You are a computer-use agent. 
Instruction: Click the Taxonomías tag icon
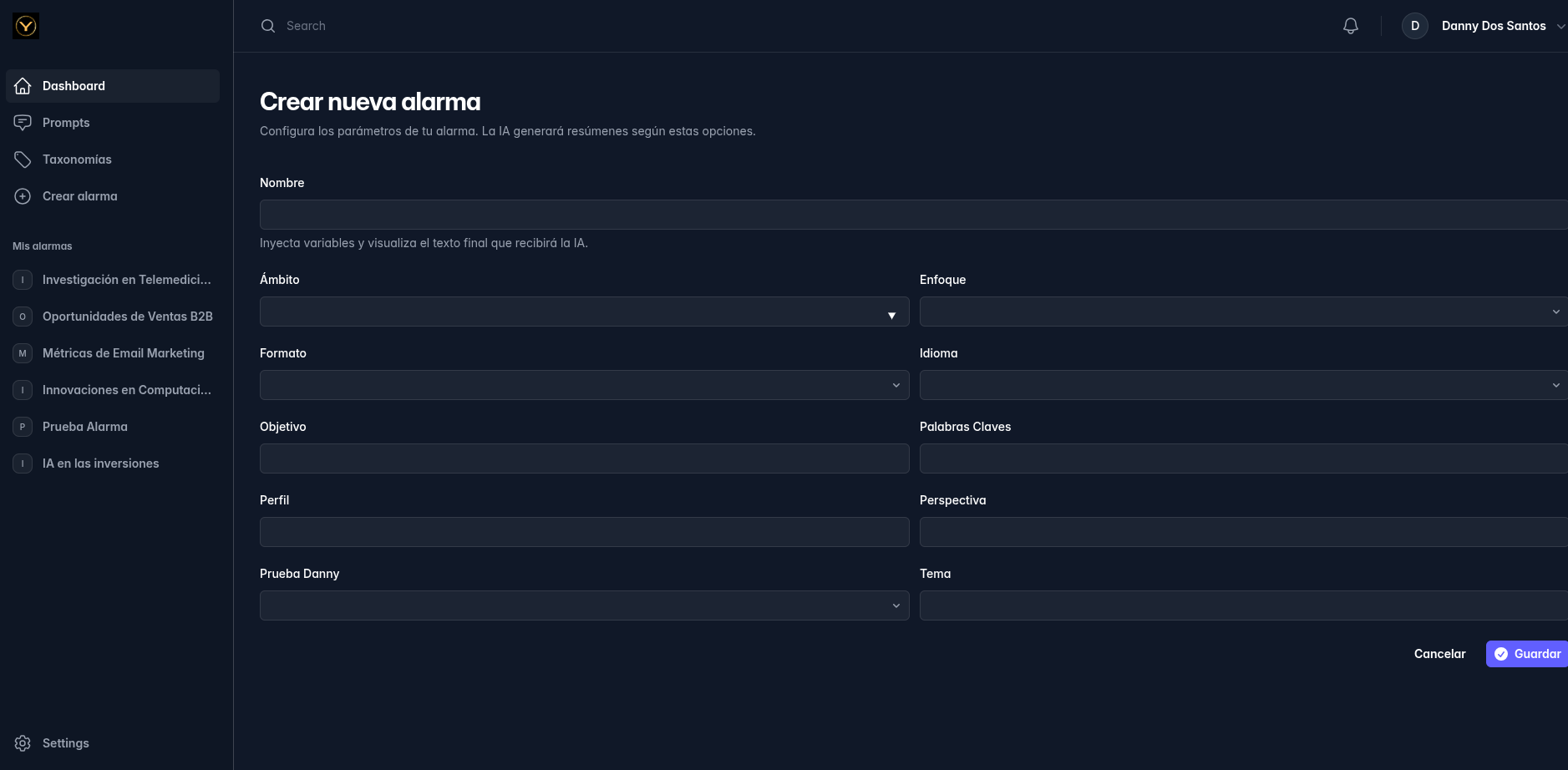click(23, 160)
